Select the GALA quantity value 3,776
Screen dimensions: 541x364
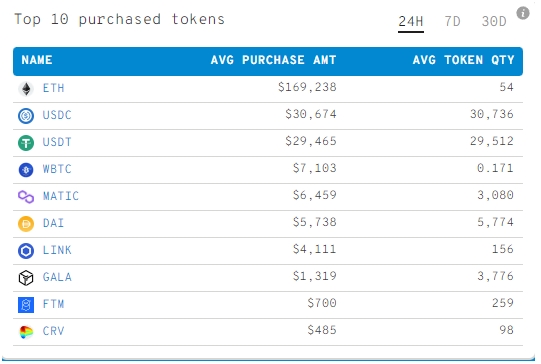pos(495,276)
